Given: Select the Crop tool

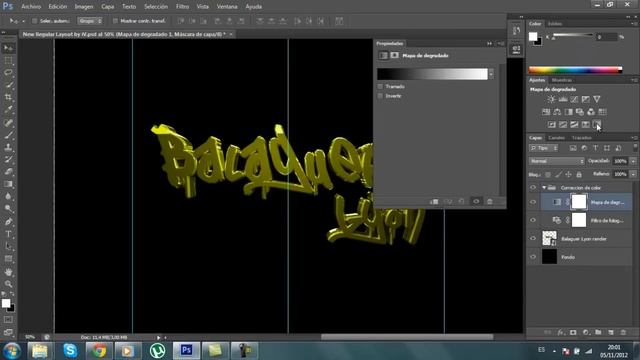Looking at the screenshot, I should click(x=8, y=97).
